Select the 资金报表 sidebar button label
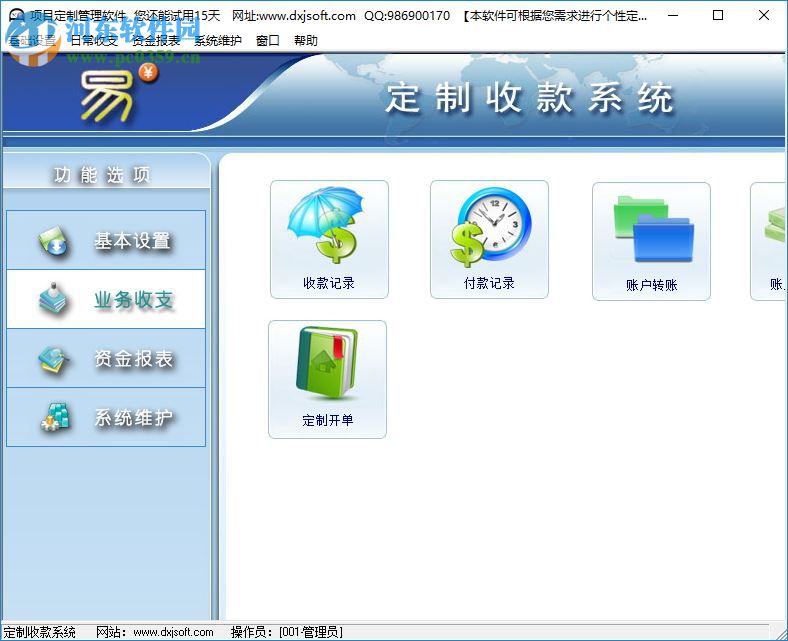The image size is (788, 641). pos(134,359)
